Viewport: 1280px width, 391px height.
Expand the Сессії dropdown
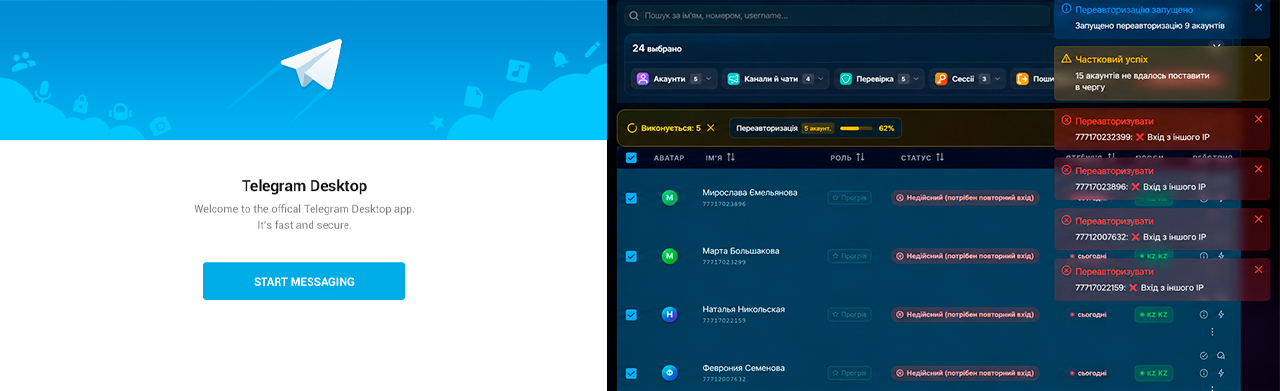tap(967, 78)
